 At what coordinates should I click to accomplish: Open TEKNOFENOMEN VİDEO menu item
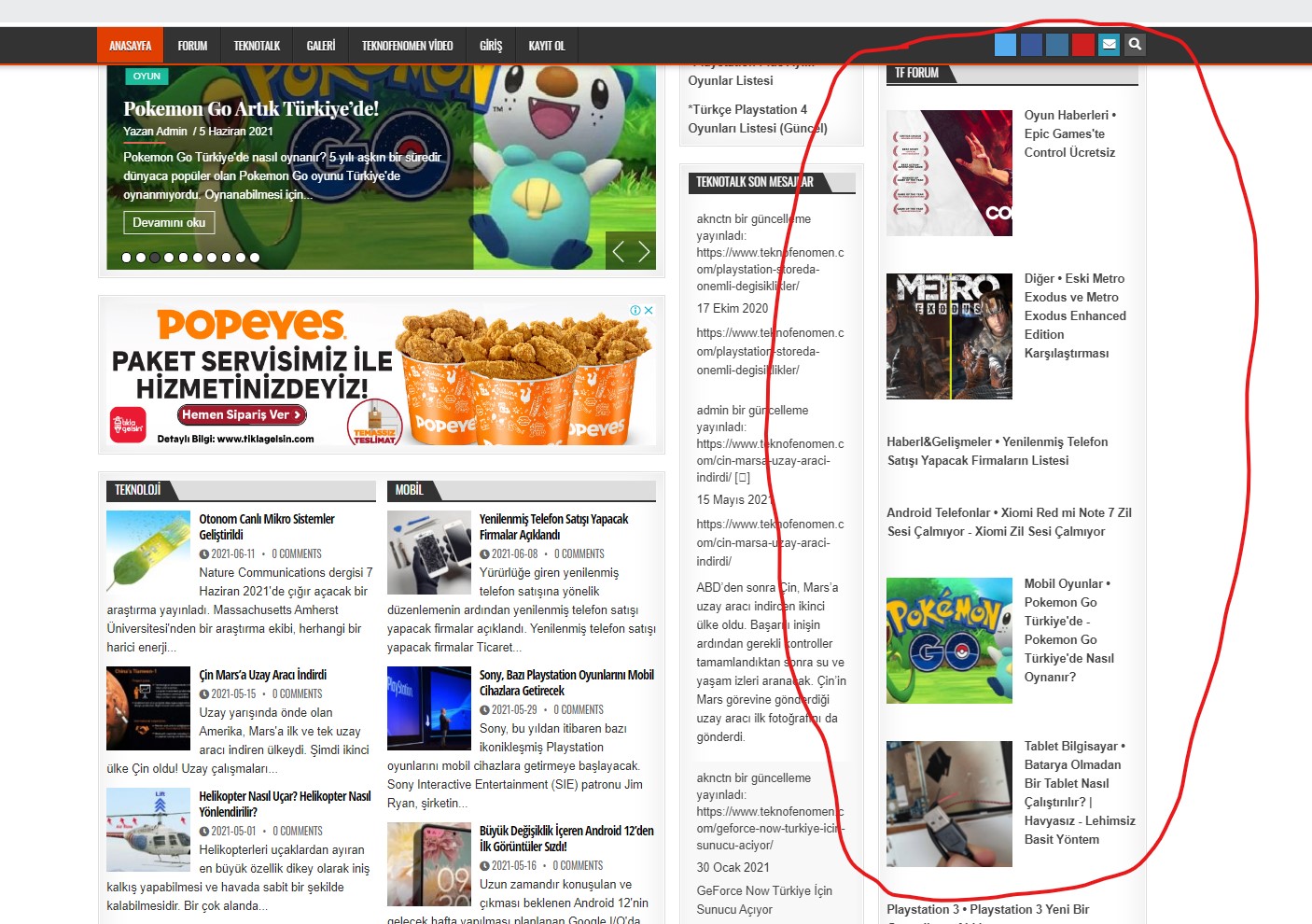(x=407, y=46)
